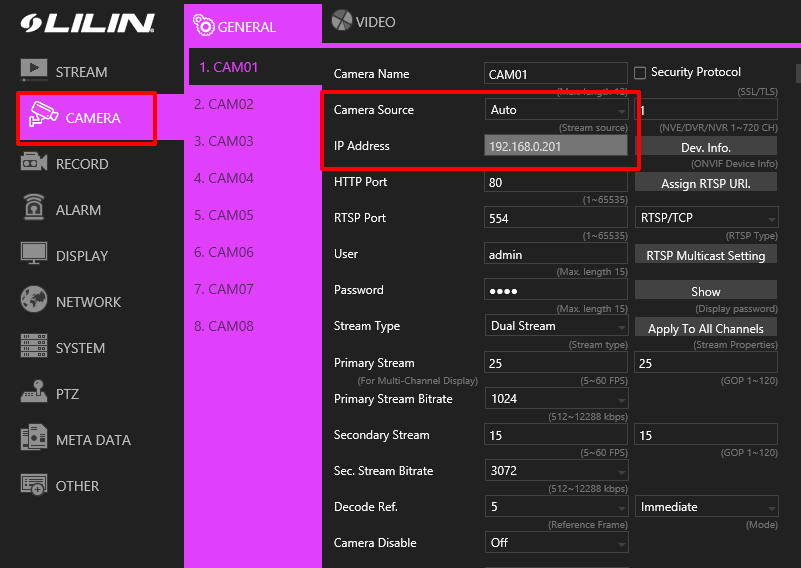Switch to the Video tab
801x568 pixels.
pyautogui.click(x=364, y=22)
